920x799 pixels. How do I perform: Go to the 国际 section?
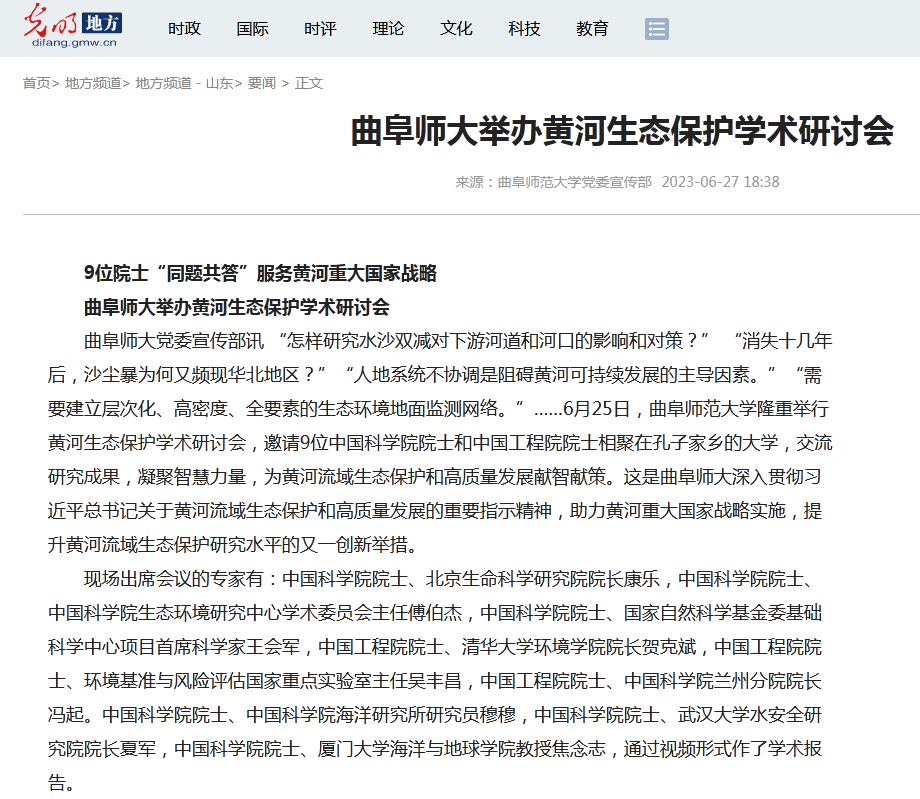[x=252, y=29]
